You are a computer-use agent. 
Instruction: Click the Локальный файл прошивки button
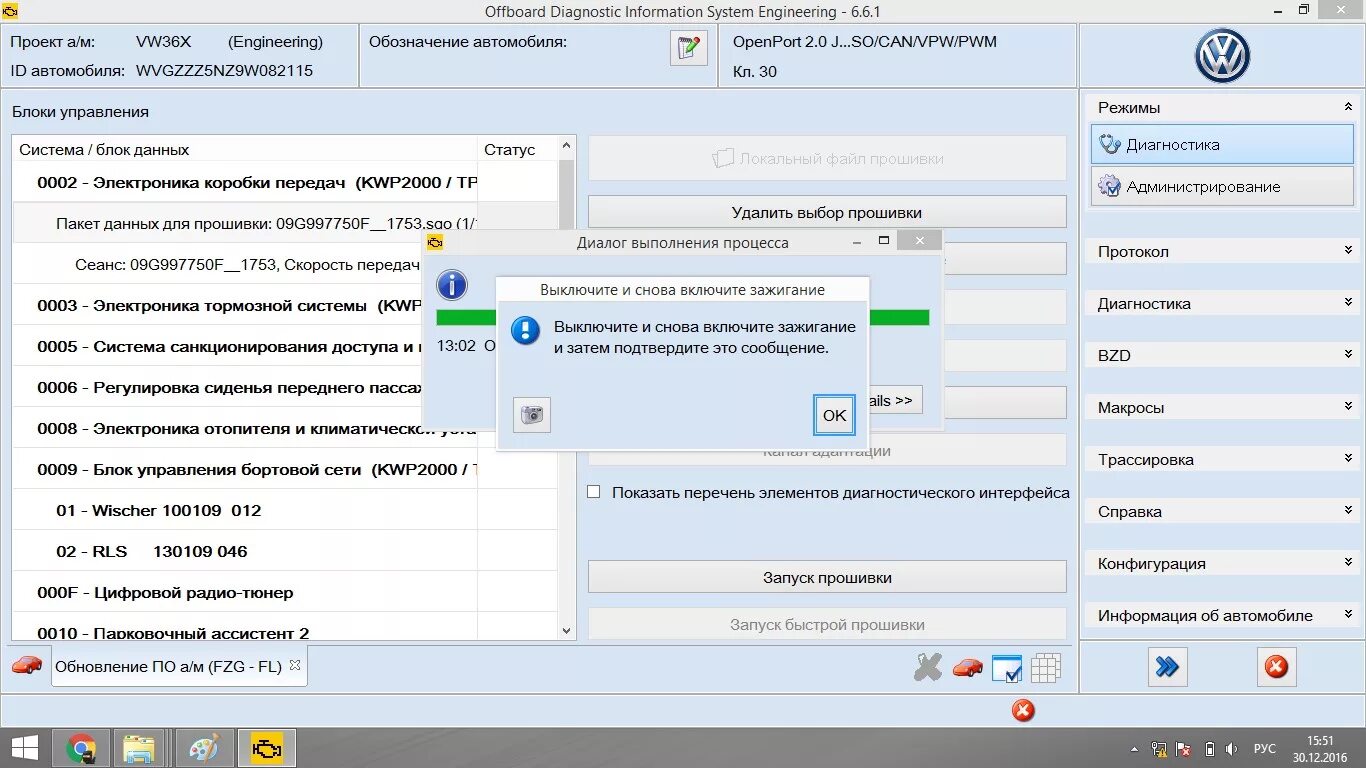tap(827, 158)
